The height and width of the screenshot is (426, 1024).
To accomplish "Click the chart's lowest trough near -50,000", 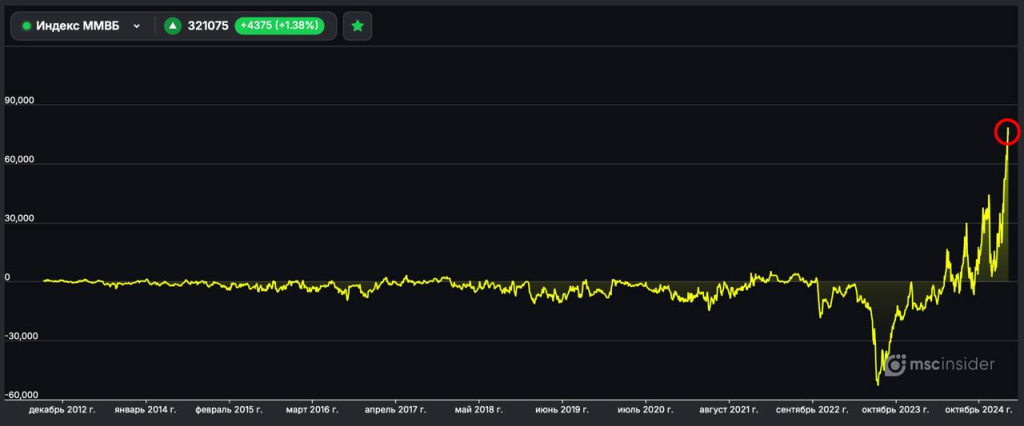I will coord(877,384).
